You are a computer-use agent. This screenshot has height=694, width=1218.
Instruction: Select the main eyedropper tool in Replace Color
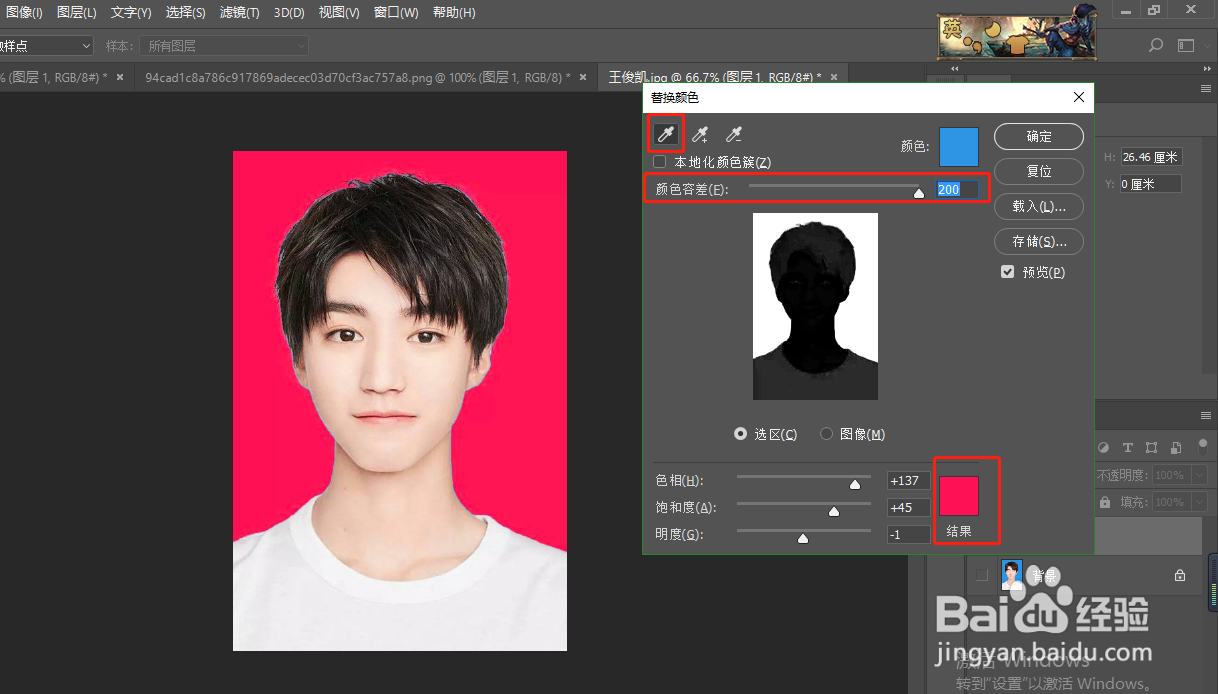pos(665,134)
